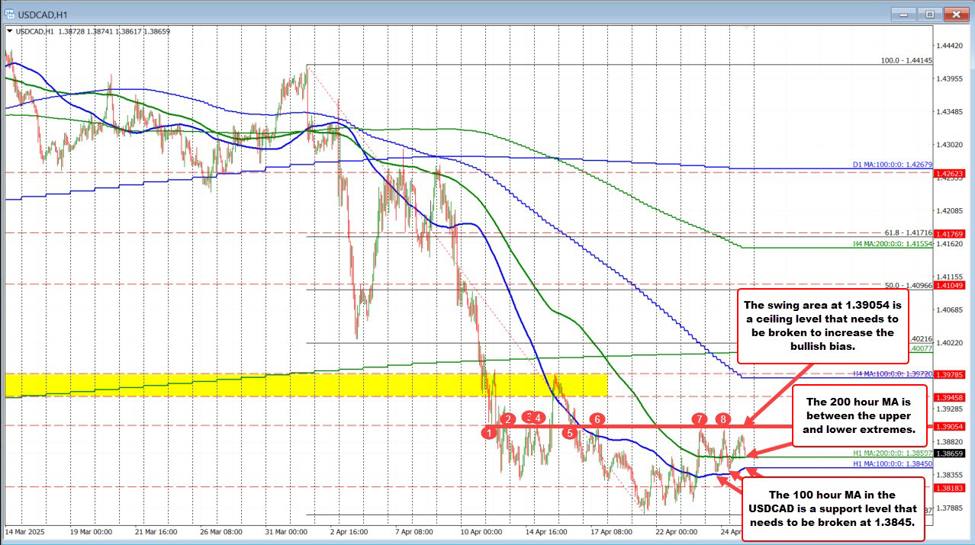The height and width of the screenshot is (545, 975).
Task: Click red circle marker number 7
Action: (700, 418)
